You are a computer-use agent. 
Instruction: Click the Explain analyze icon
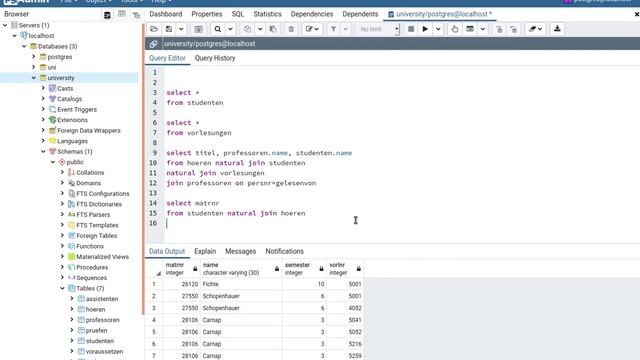tap(470, 29)
